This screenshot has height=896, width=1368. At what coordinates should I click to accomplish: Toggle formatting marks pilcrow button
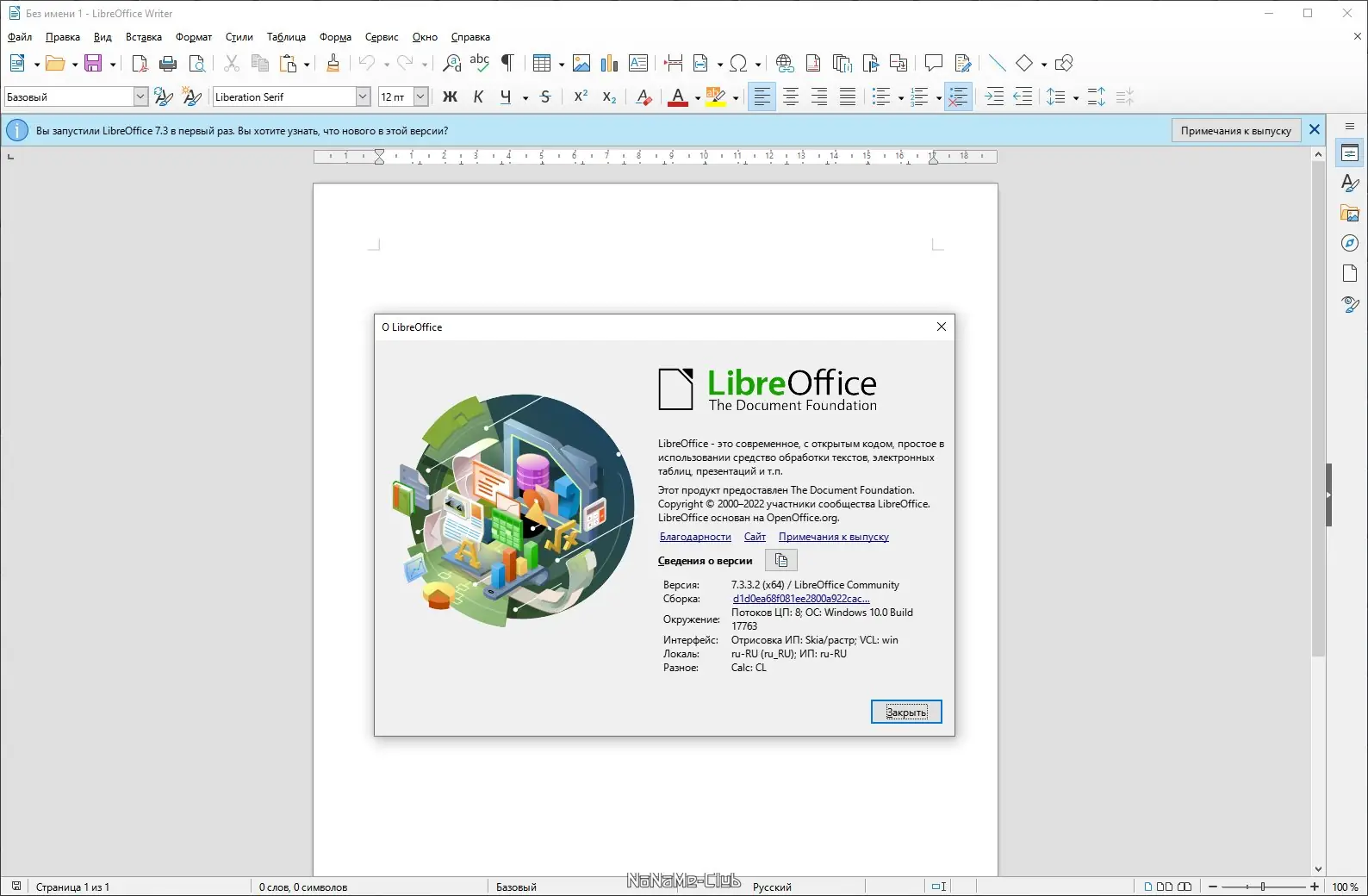(508, 64)
